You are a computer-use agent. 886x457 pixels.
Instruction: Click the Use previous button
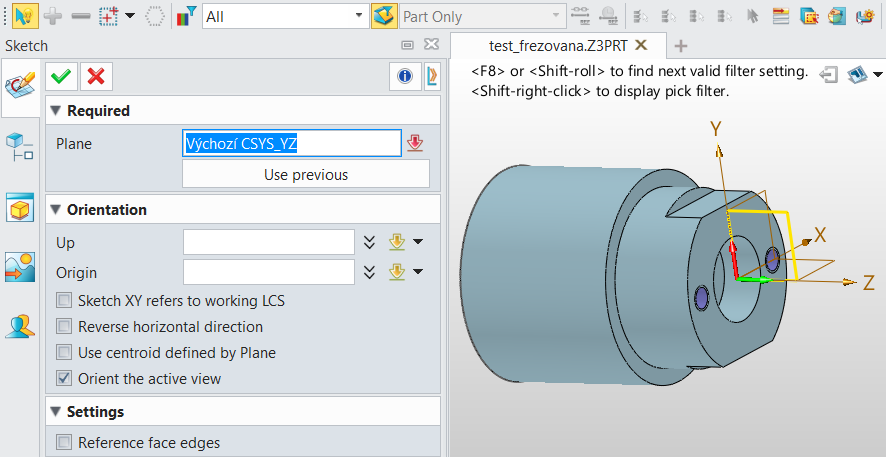pos(305,175)
